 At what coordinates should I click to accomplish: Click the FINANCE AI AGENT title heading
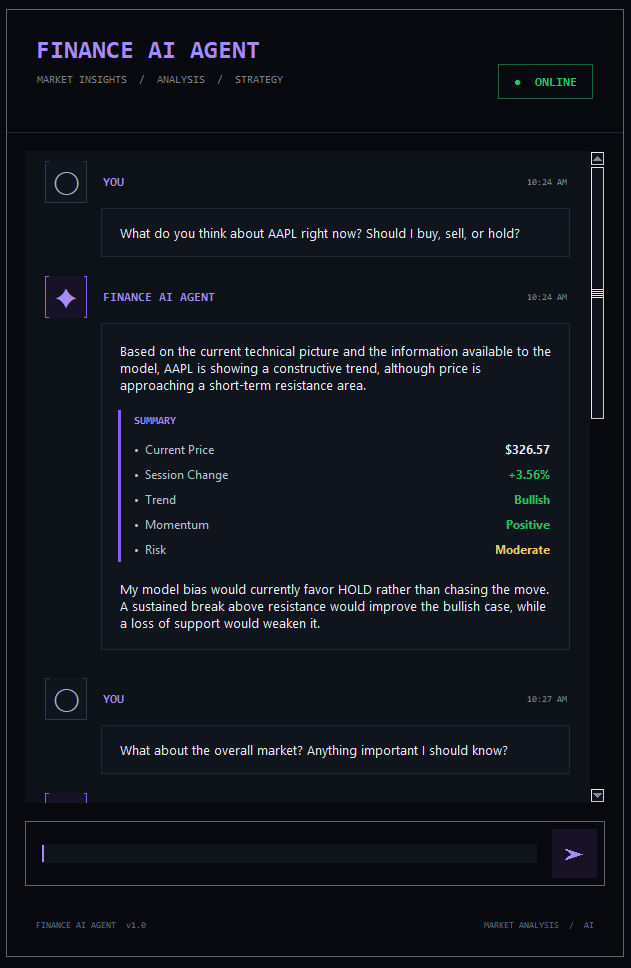point(148,50)
